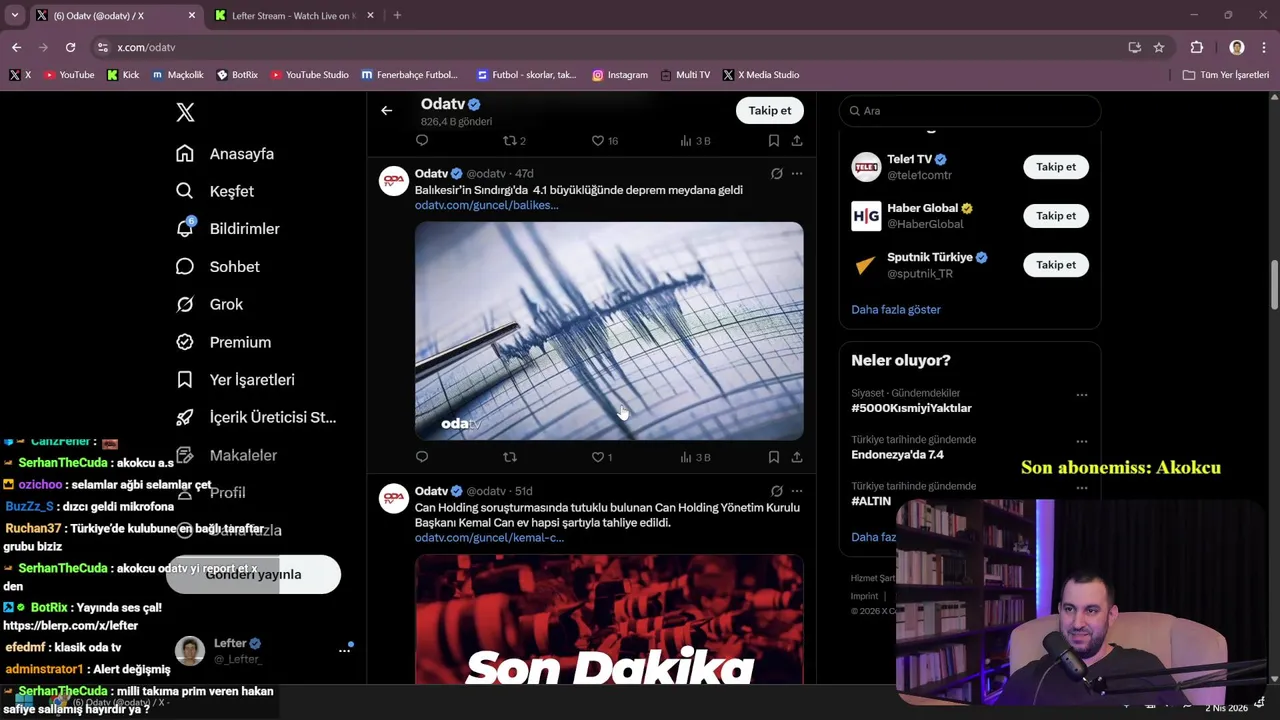Open #5000KısmiyiYaktılar trend
This screenshot has height=720, width=1280.
pyautogui.click(x=911, y=408)
